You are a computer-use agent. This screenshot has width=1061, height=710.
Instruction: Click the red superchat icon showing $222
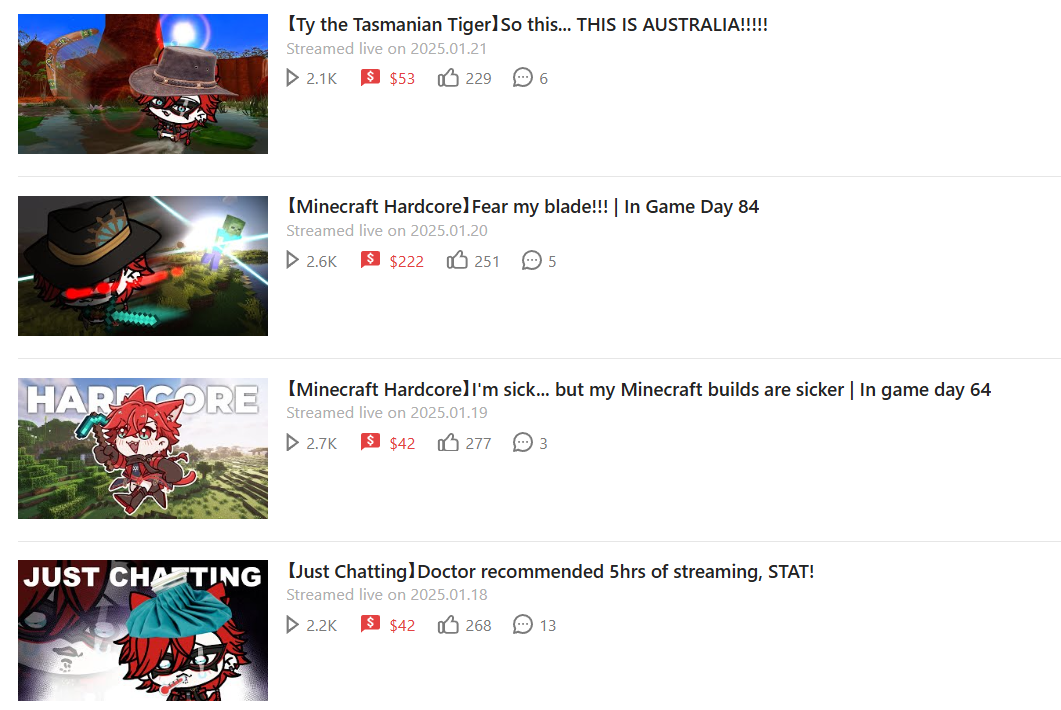coord(370,259)
